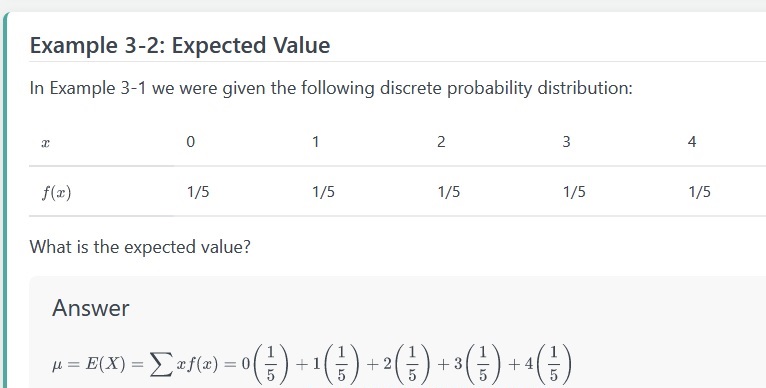Click the 1/5 probability under x equals 1

click(x=323, y=192)
